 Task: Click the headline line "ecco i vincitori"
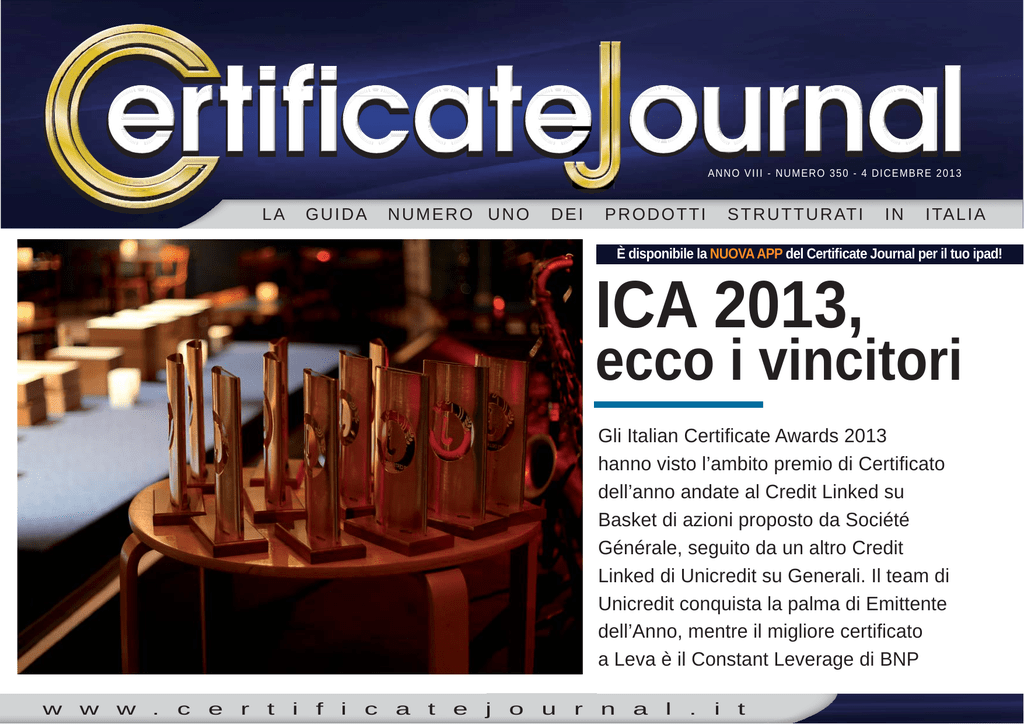point(778,360)
